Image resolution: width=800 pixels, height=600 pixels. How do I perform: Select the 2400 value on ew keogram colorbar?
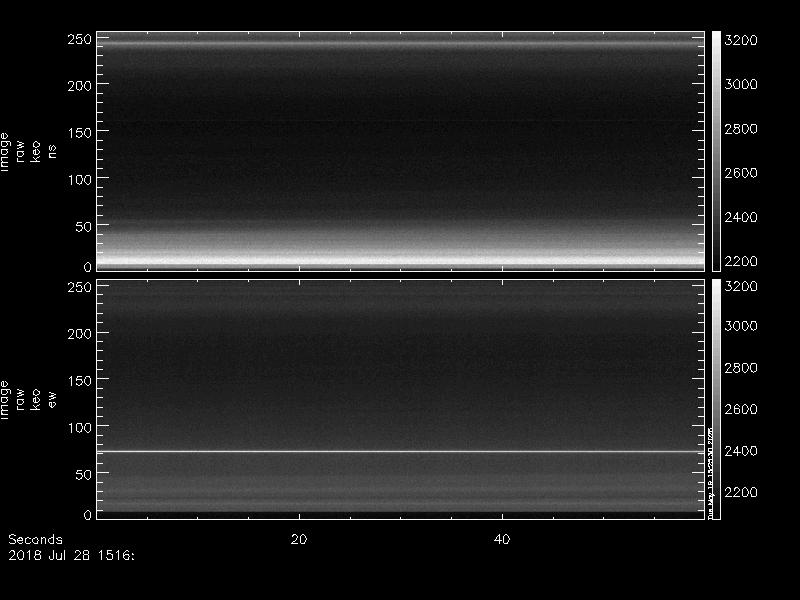pyautogui.click(x=741, y=451)
